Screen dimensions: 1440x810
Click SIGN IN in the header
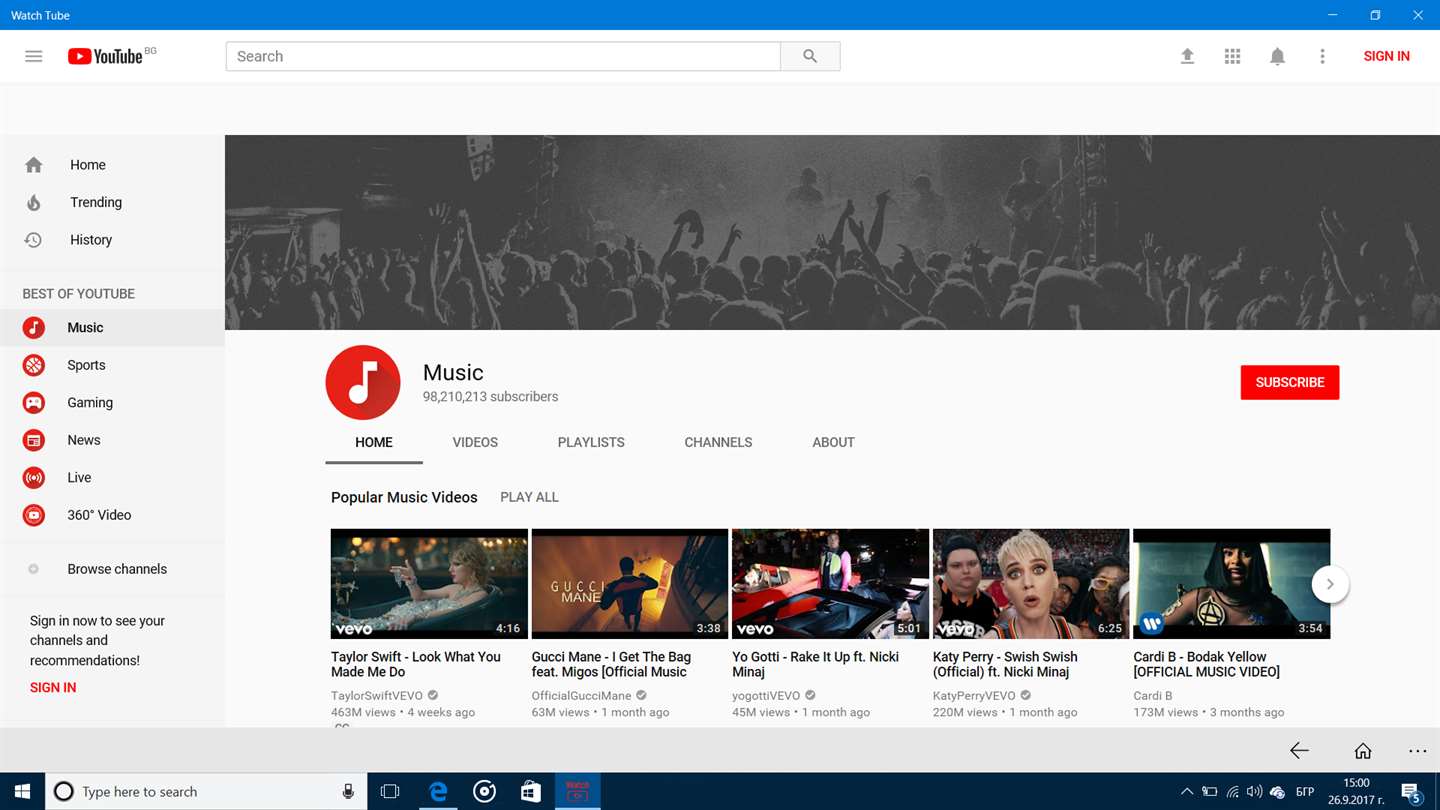1386,56
